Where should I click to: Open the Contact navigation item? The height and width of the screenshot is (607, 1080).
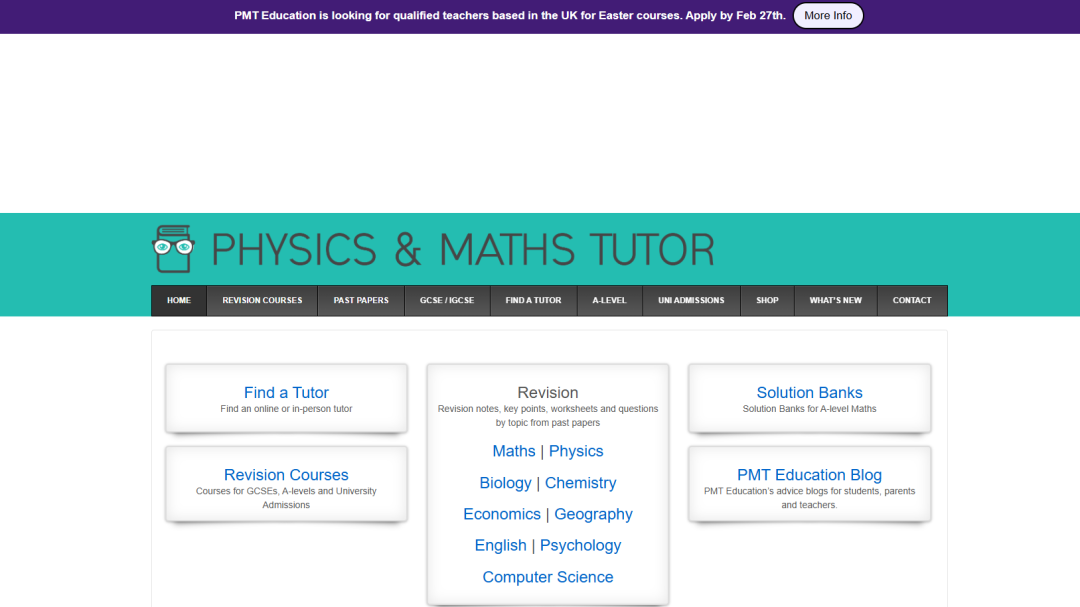(912, 300)
